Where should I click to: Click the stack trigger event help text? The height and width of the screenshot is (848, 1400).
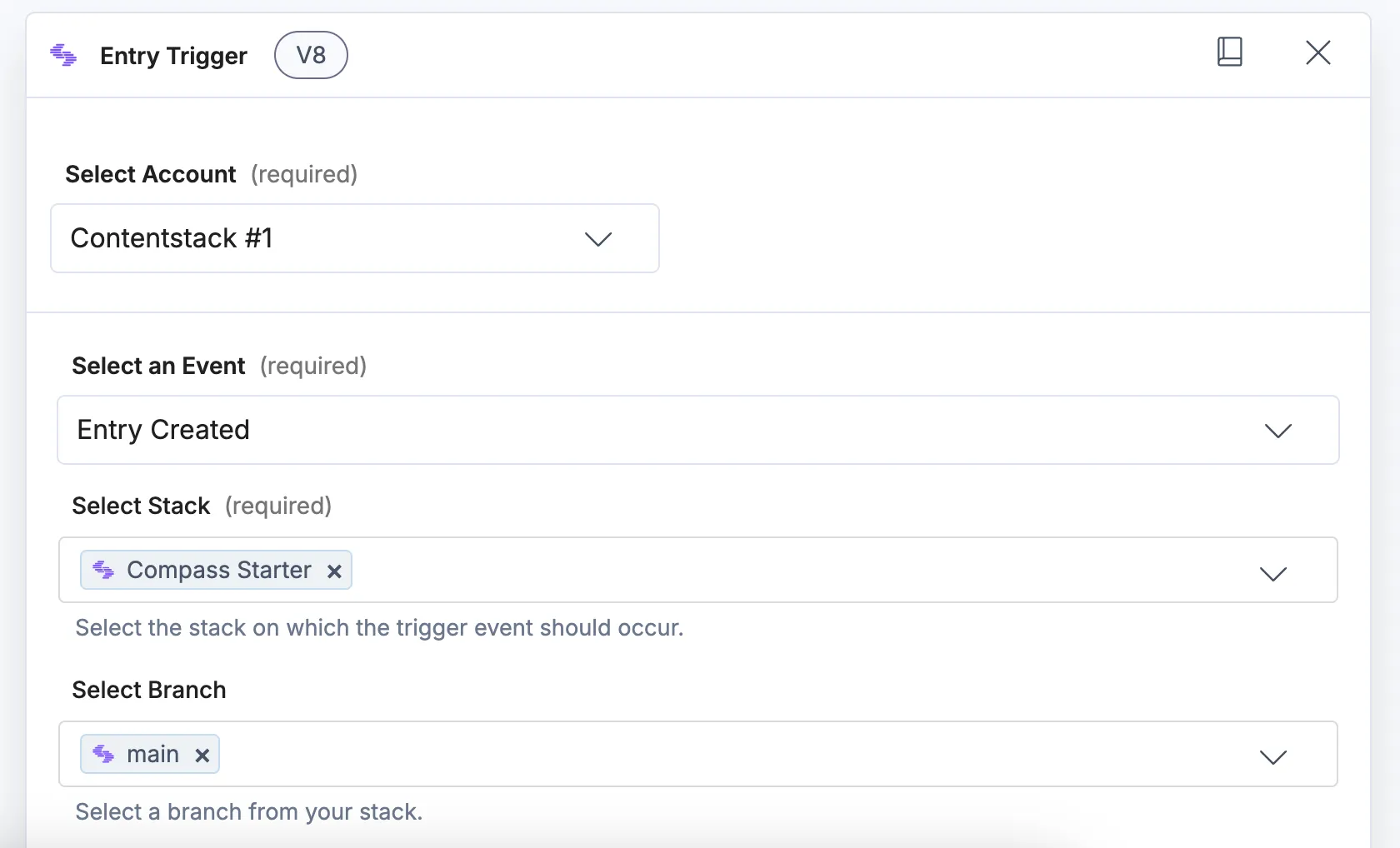click(379, 627)
